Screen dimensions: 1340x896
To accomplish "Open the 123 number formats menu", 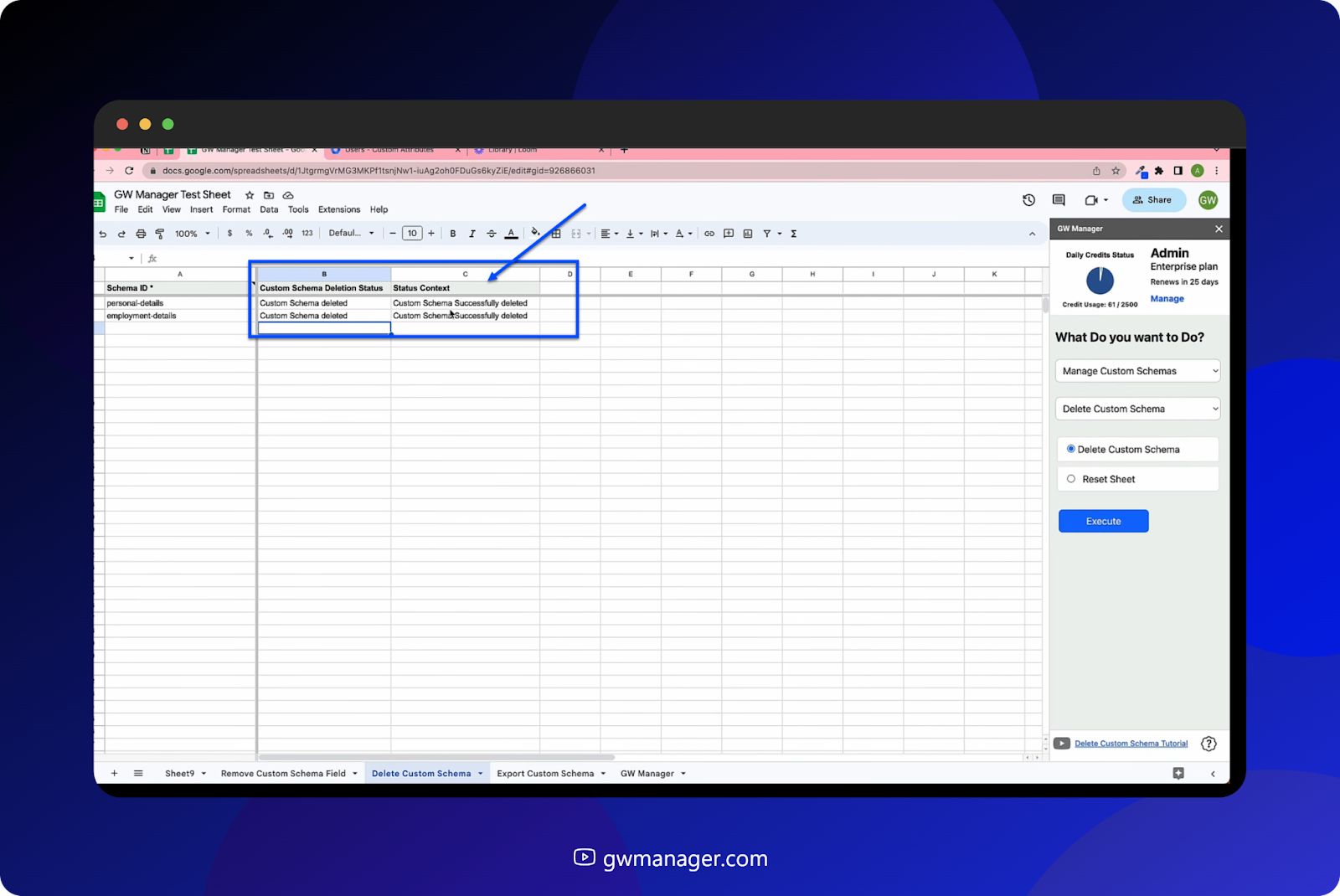I will point(307,234).
